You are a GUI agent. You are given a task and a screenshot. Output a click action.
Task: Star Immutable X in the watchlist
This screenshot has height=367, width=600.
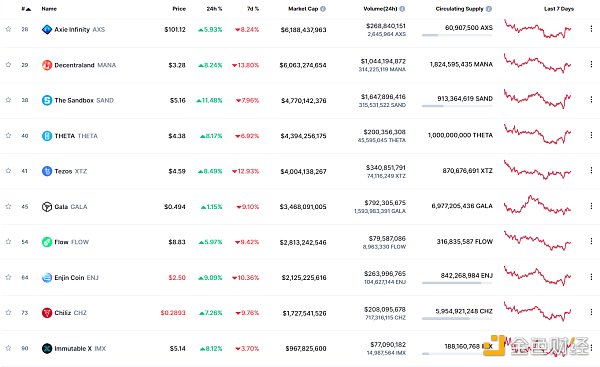pos(8,348)
